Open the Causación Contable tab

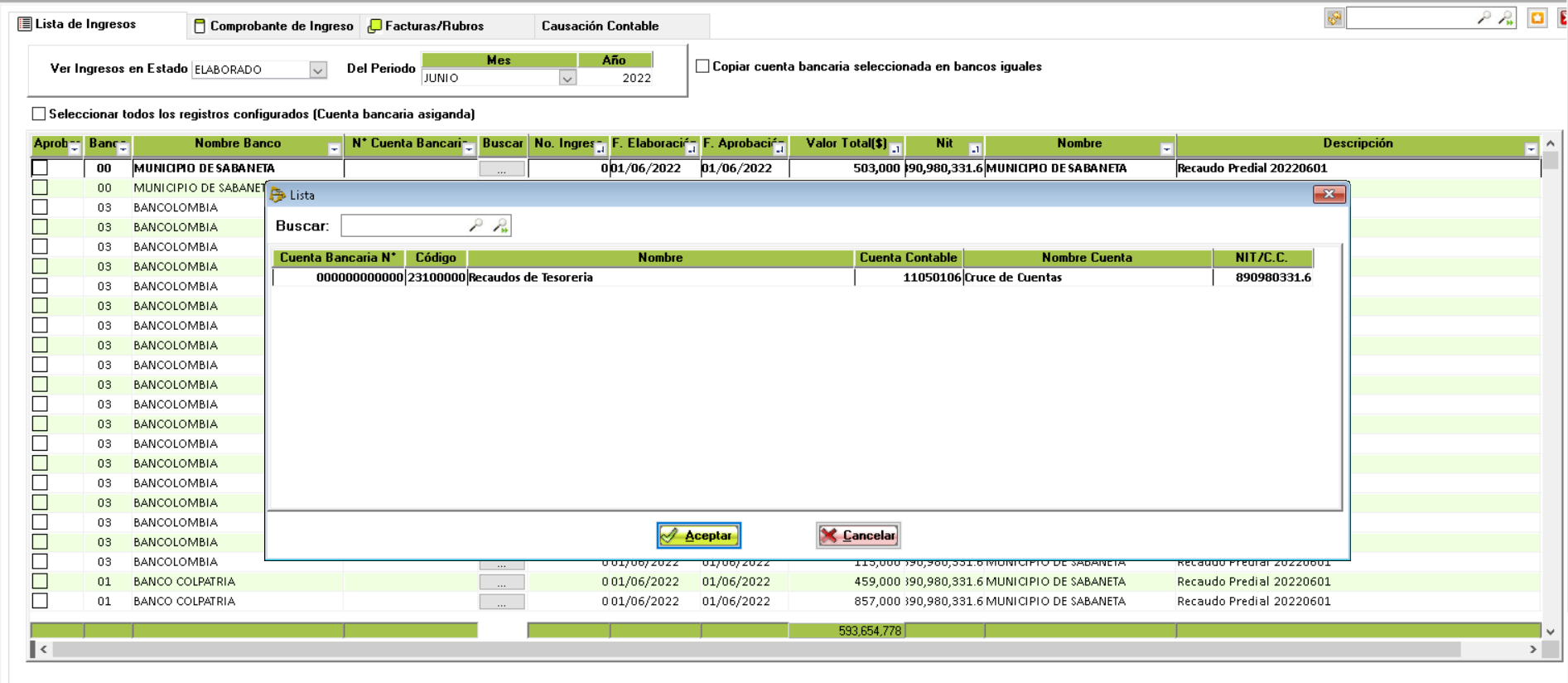(x=600, y=26)
